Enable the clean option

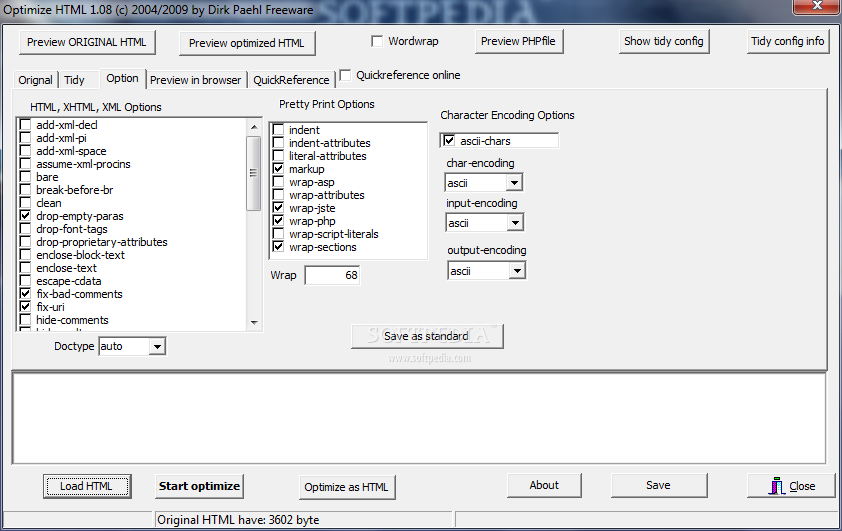pyautogui.click(x=25, y=203)
